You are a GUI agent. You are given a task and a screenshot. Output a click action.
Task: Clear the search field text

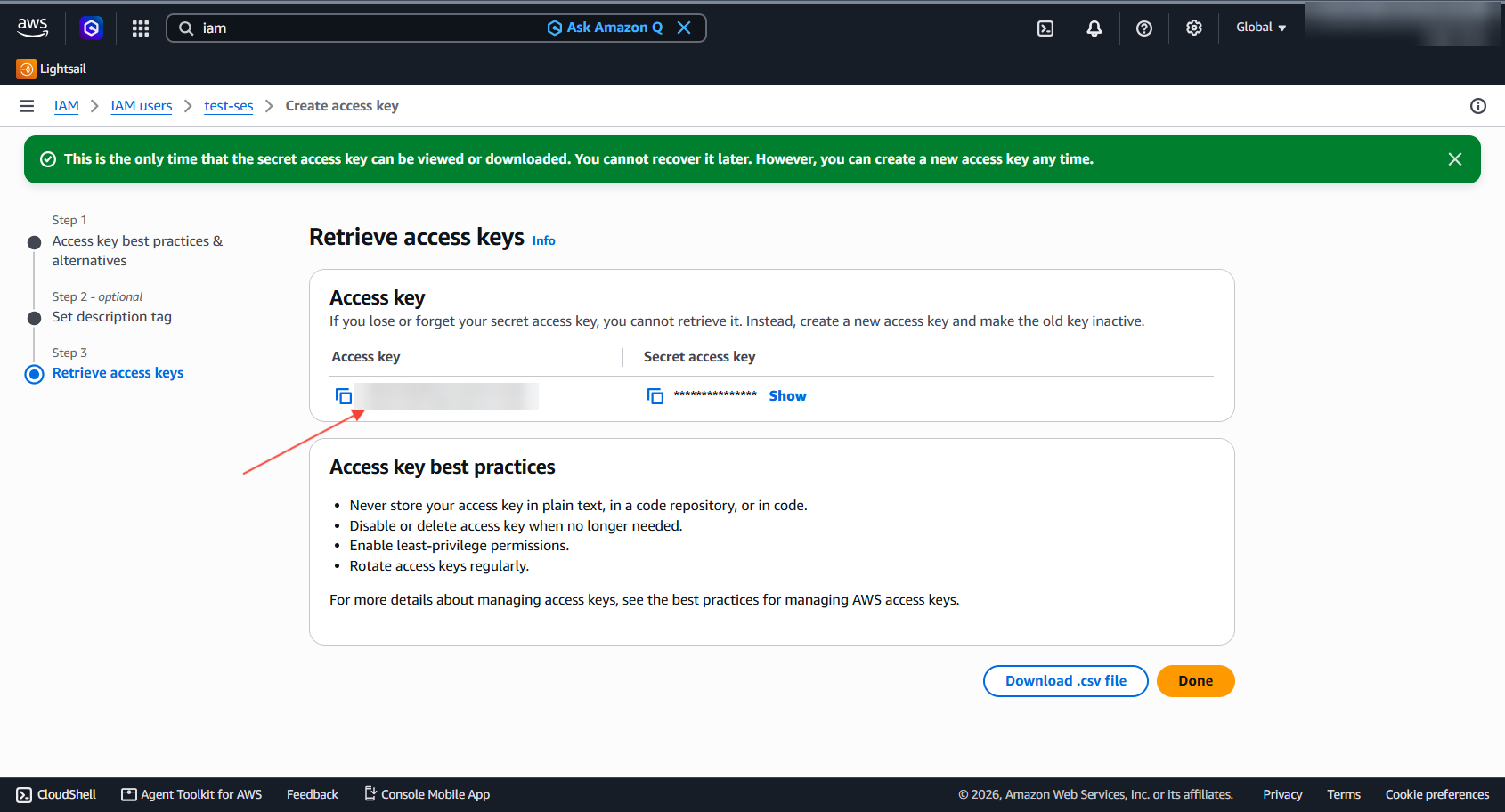coord(684,28)
